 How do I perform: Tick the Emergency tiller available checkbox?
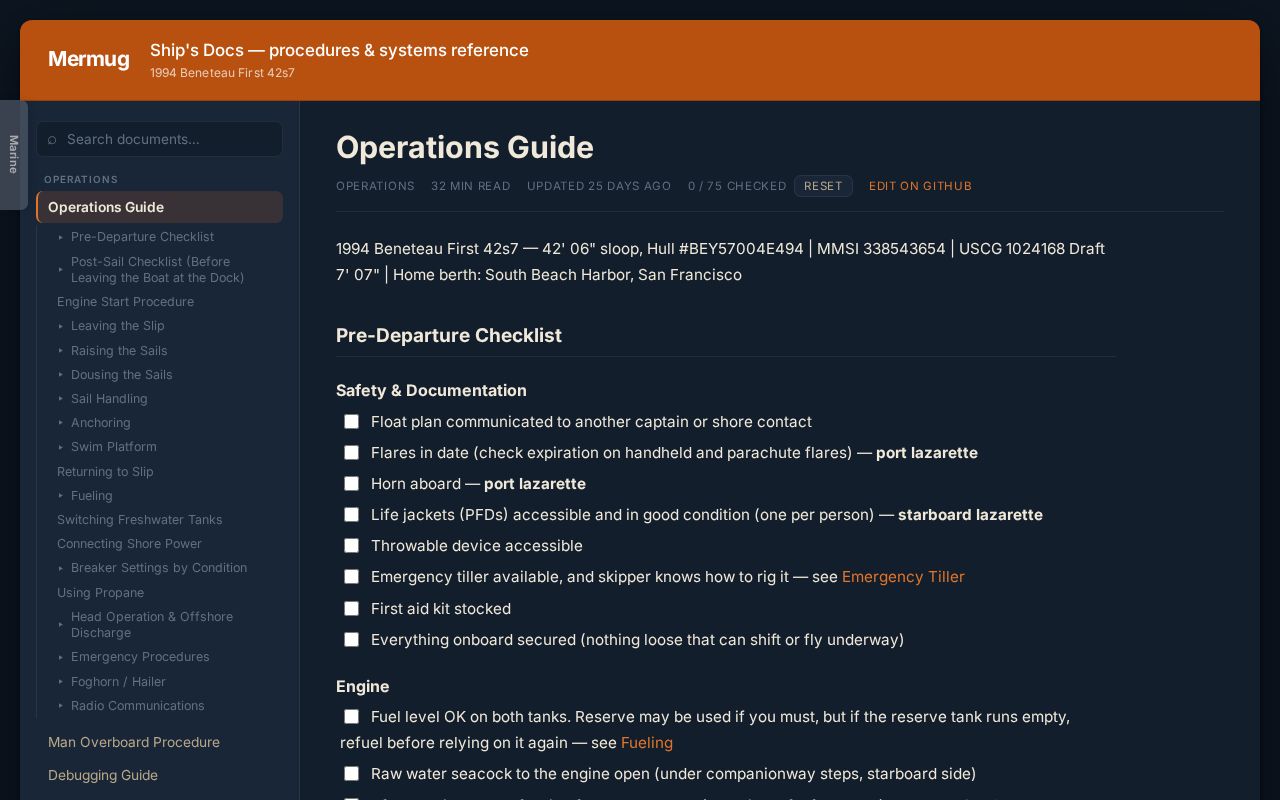click(x=351, y=577)
